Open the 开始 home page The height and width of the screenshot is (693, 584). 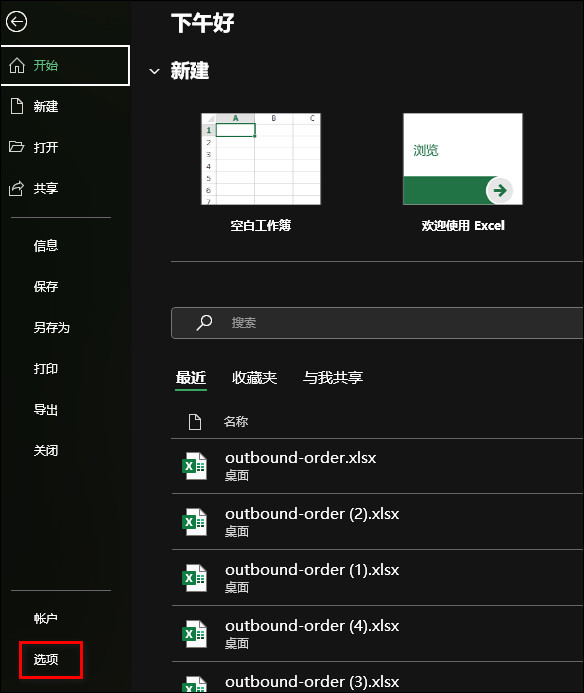point(65,65)
